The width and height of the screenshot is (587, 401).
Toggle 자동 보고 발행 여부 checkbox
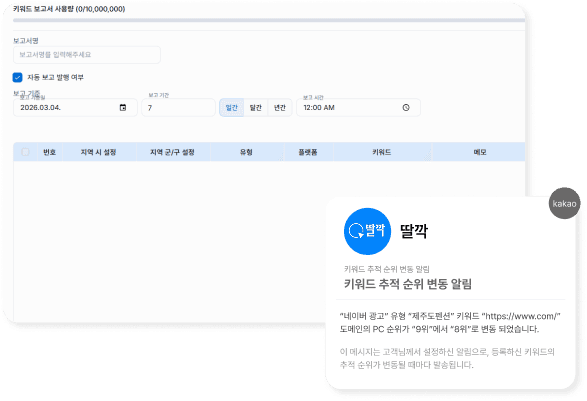(17, 78)
